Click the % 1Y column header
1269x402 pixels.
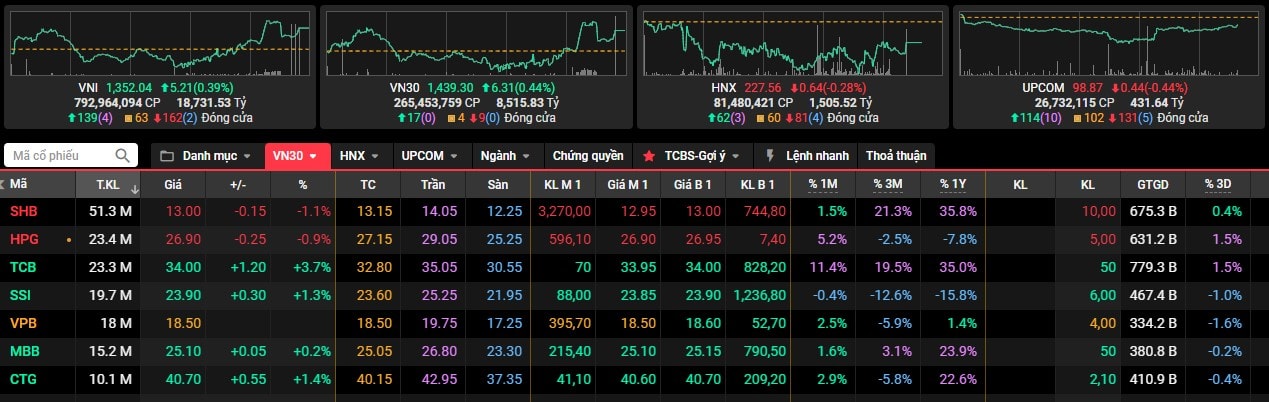952,184
